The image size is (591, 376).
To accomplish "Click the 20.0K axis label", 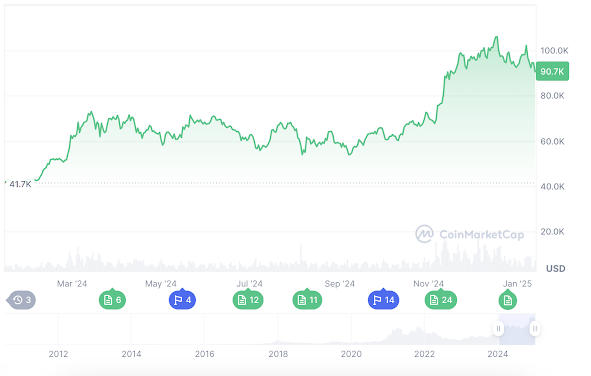I will 552,232.
